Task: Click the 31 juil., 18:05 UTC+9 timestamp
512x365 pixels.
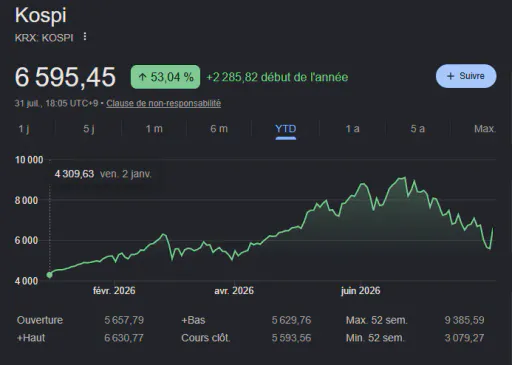Action: [56, 103]
